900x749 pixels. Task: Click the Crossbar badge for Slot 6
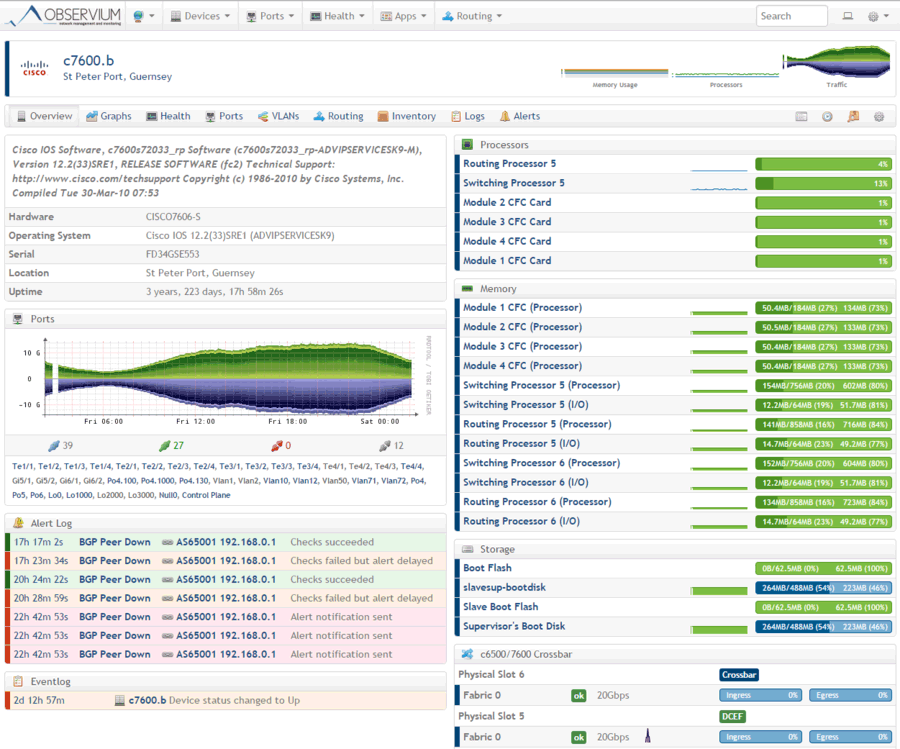[x=739, y=674]
